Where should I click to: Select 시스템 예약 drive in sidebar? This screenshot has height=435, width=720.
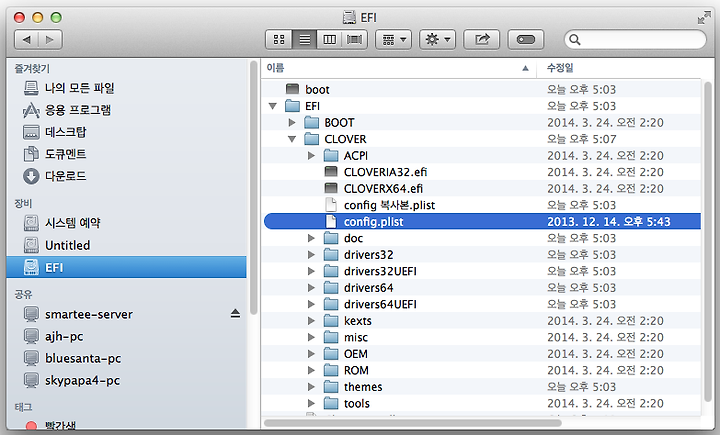tap(126, 223)
